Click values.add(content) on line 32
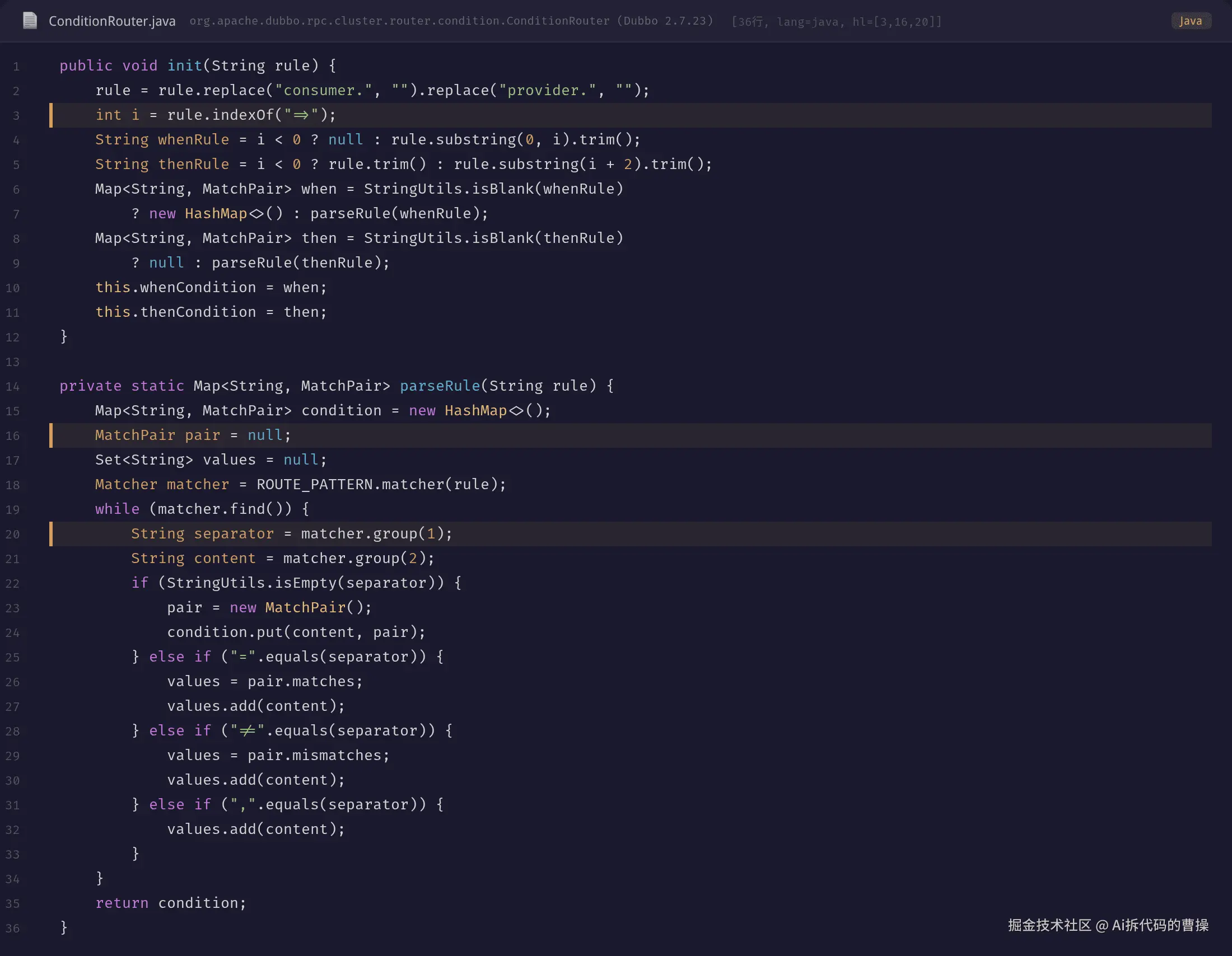This screenshot has width=1232, height=956. coord(251,829)
